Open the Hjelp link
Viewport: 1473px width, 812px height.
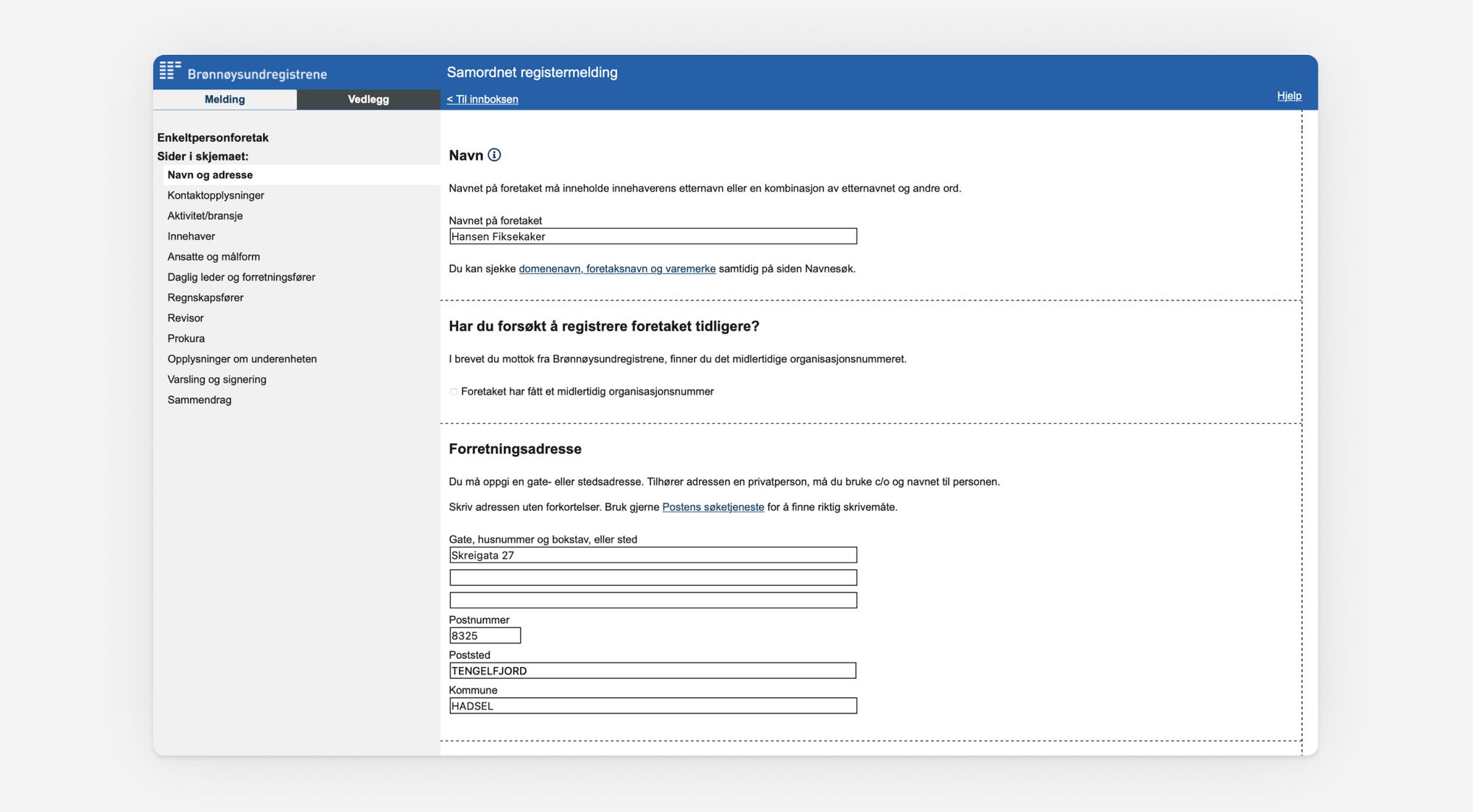click(1289, 96)
